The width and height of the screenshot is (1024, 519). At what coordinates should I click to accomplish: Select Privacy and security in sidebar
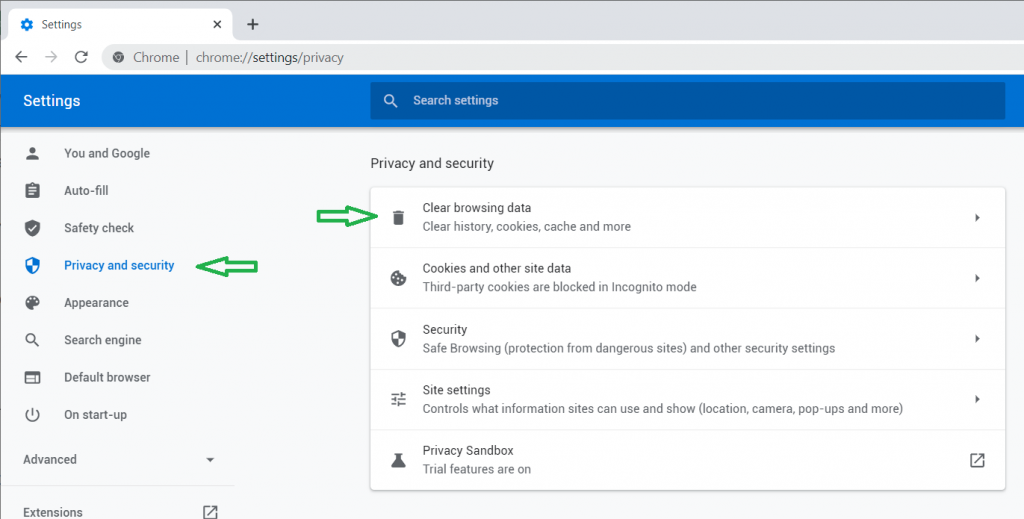tap(119, 265)
